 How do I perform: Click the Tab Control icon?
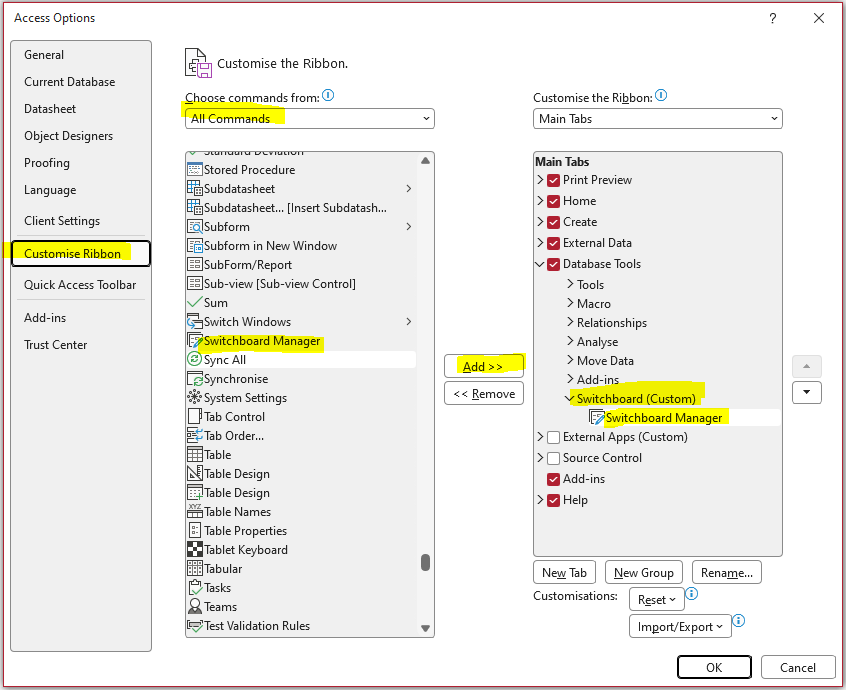pos(194,416)
